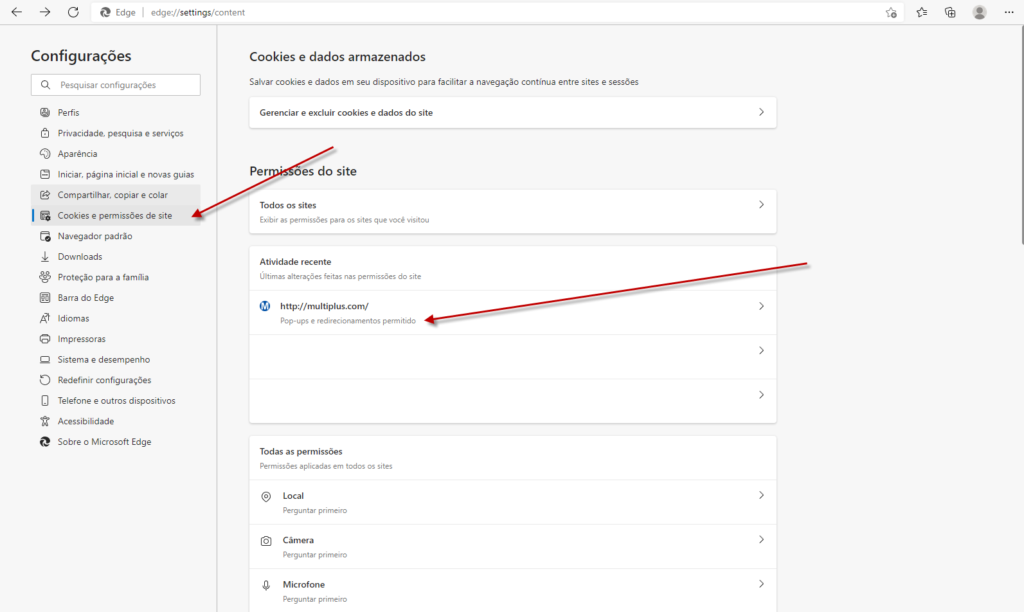Open the Collections icon in toolbar

(950, 12)
